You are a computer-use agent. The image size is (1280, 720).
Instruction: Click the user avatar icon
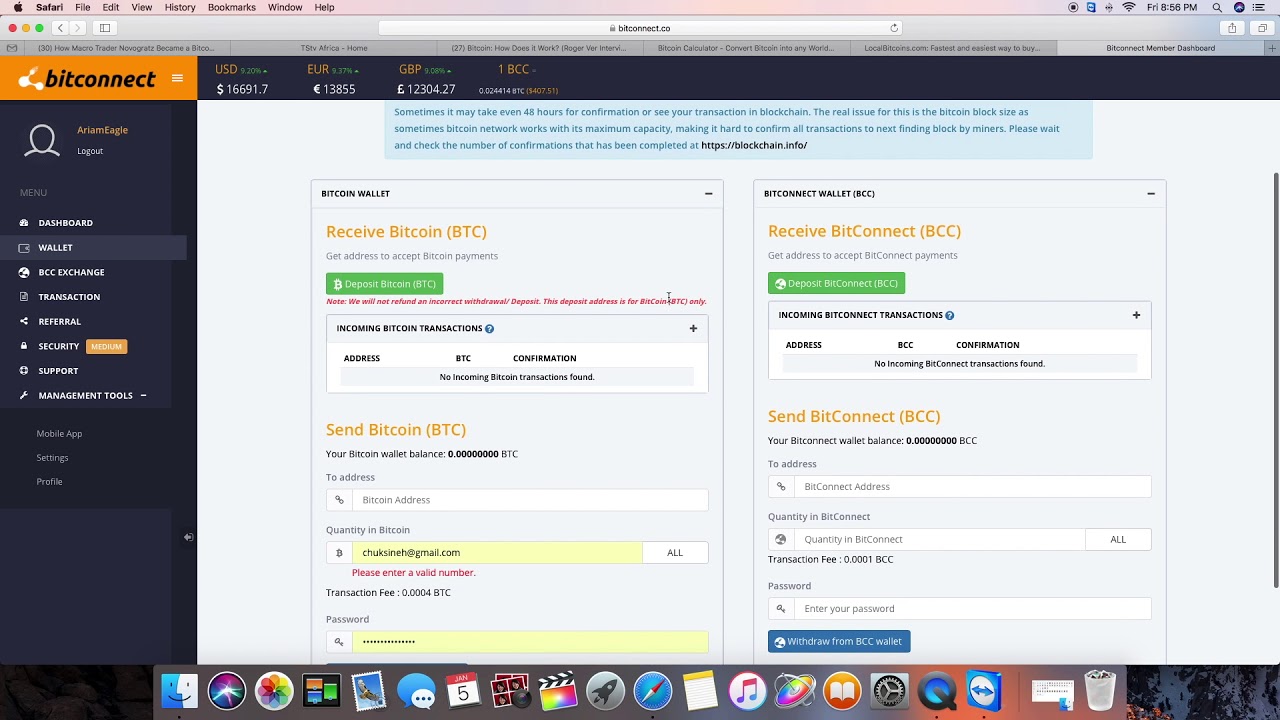[x=42, y=140]
